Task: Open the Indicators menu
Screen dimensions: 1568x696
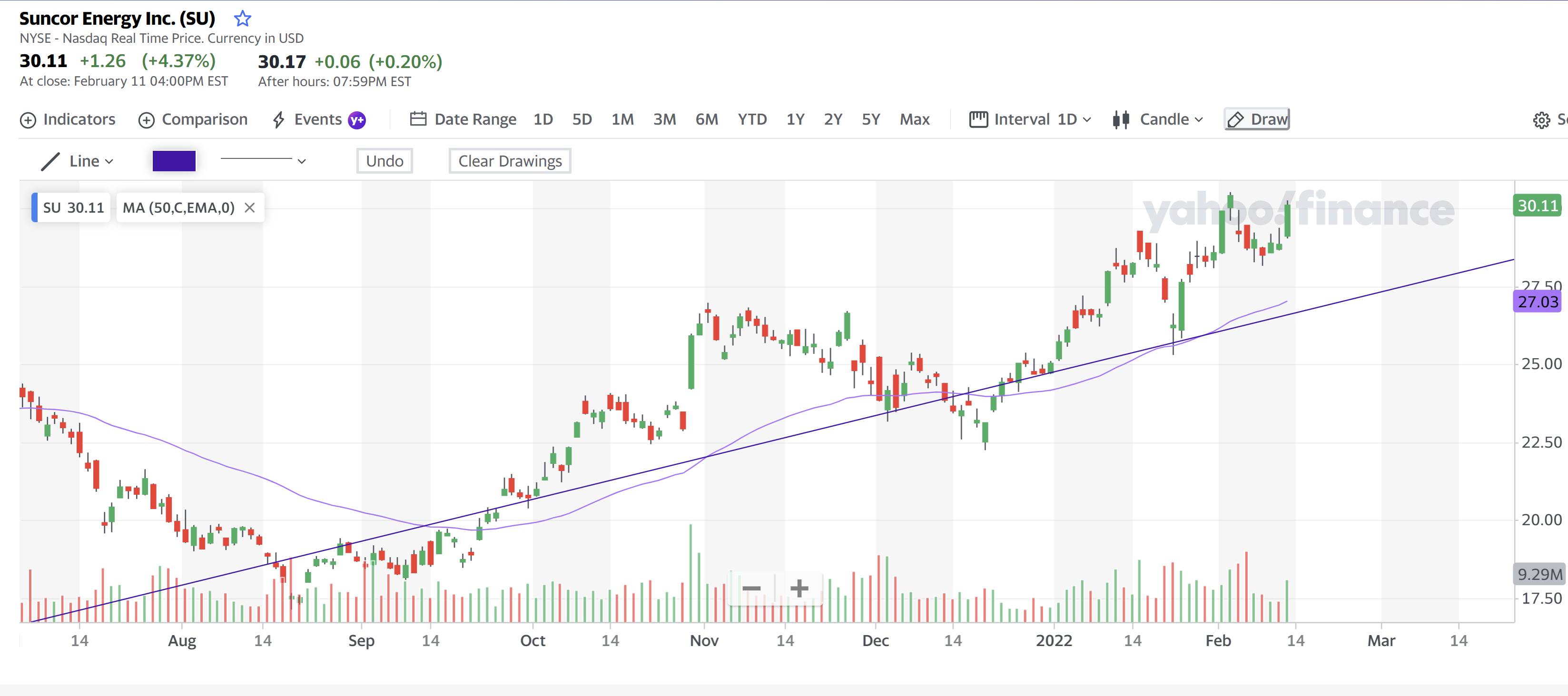Action: point(68,119)
